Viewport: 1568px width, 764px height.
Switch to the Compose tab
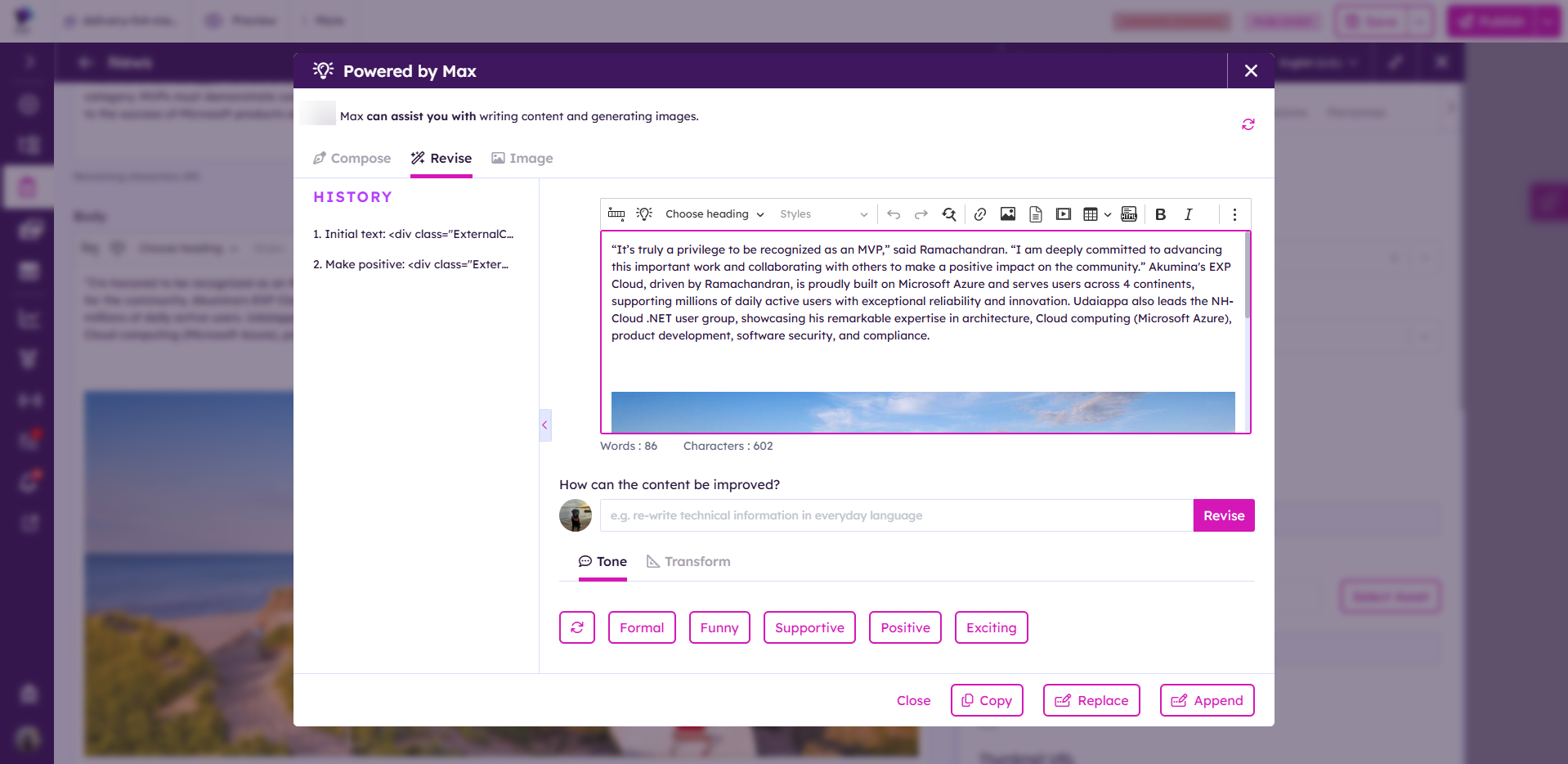[x=352, y=159]
